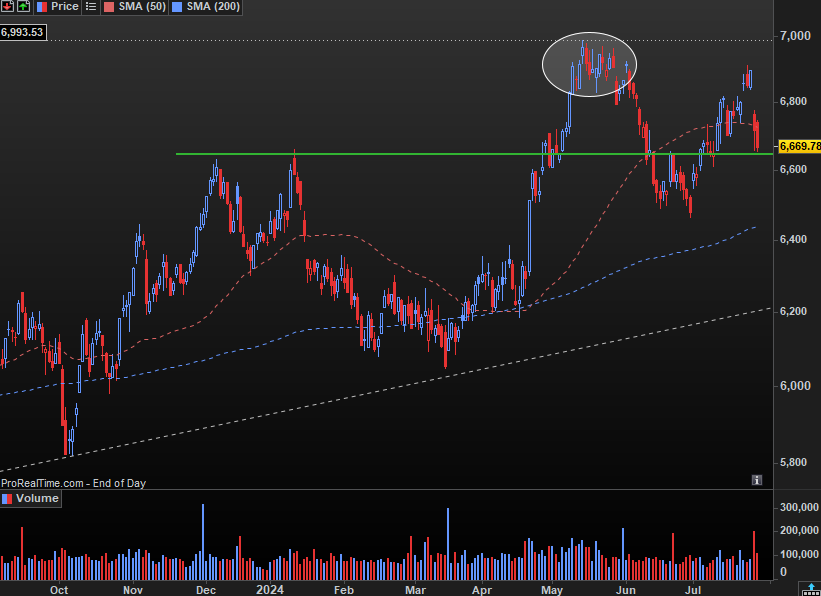Click the Nov label on time axis
The width and height of the screenshot is (821, 596).
click(x=133, y=590)
